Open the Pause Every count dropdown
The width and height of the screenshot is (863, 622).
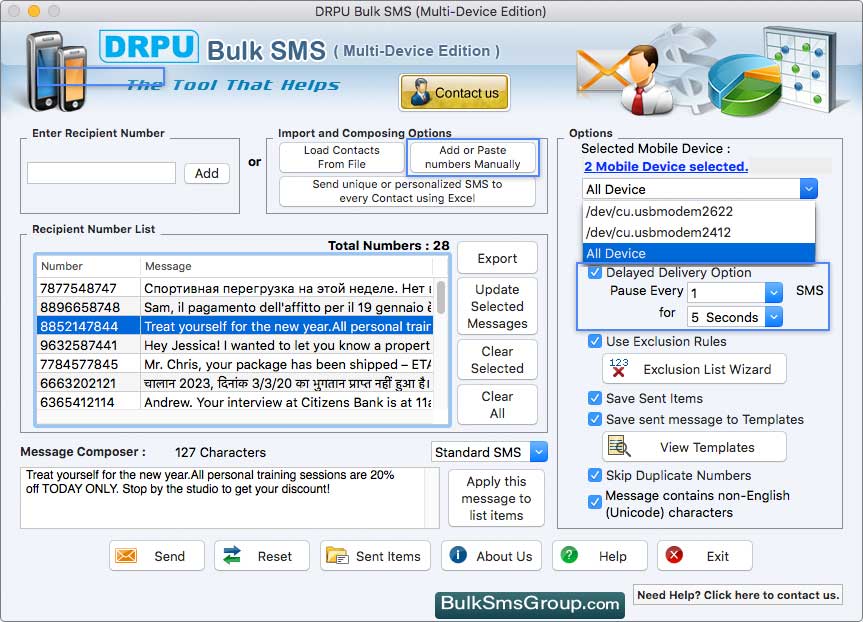(x=735, y=292)
